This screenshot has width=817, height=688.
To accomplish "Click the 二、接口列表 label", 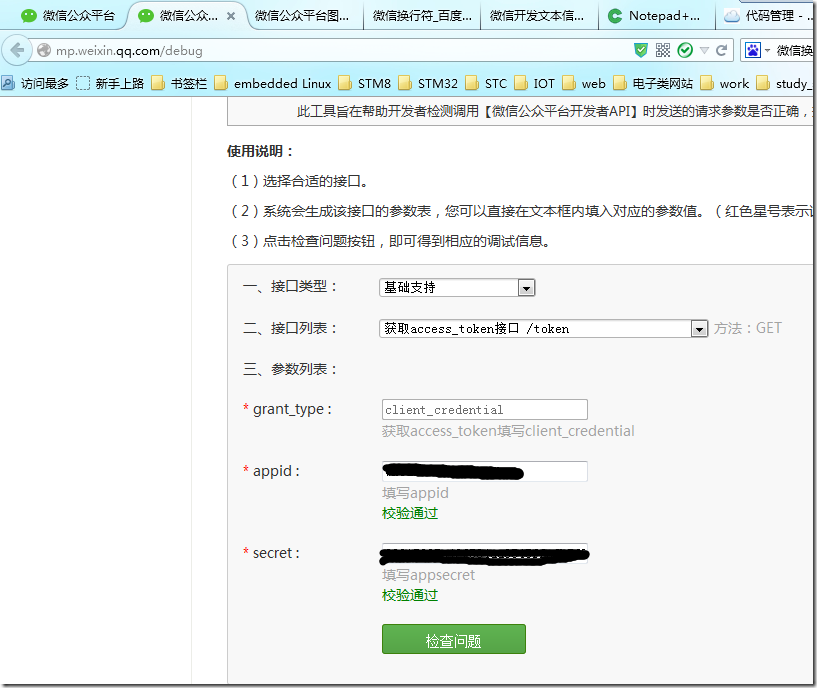I will click(290, 328).
